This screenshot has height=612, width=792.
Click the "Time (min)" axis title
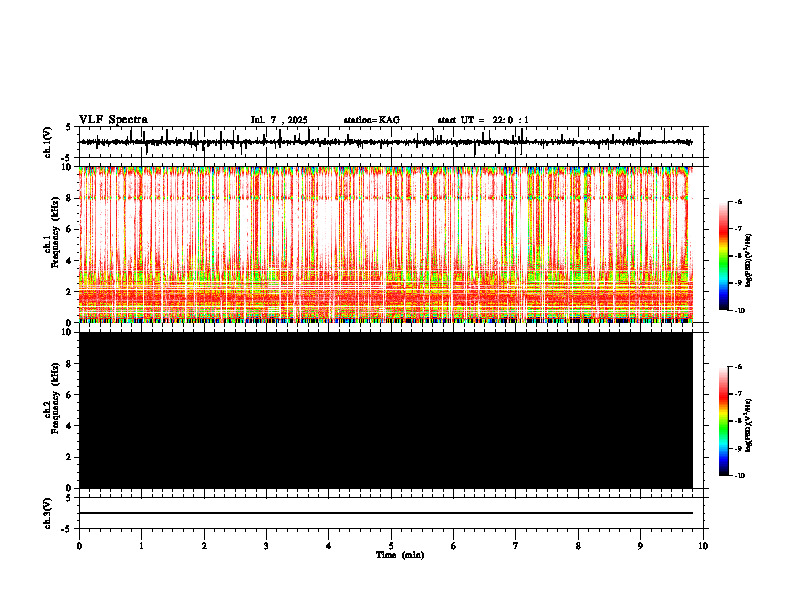[400, 555]
